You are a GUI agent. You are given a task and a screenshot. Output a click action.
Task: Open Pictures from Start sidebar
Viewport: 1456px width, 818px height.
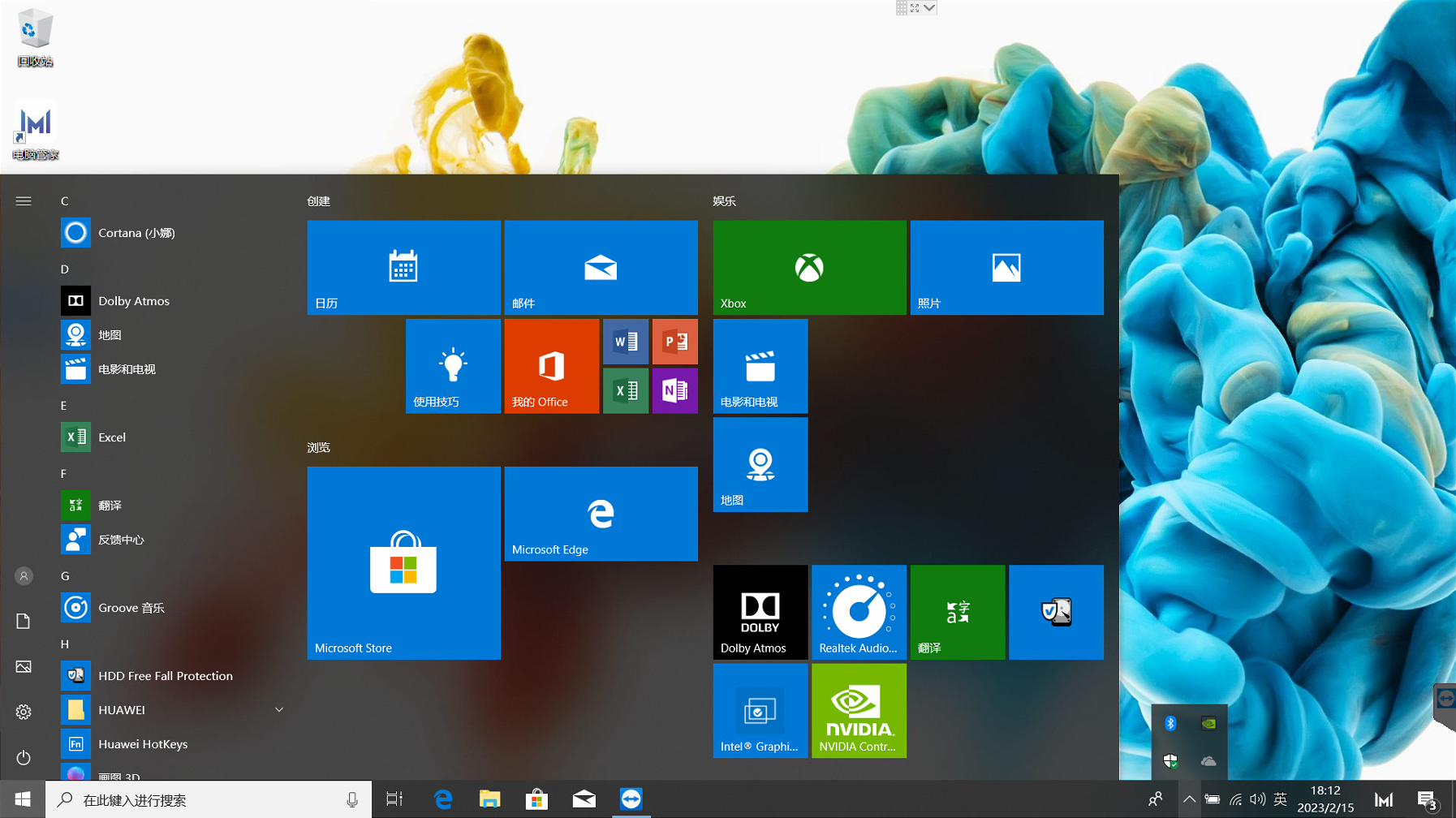tap(24, 667)
